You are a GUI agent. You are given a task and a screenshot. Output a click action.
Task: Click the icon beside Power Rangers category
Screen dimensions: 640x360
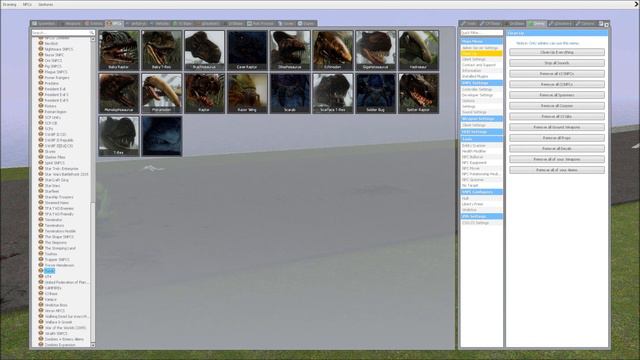[41, 77]
